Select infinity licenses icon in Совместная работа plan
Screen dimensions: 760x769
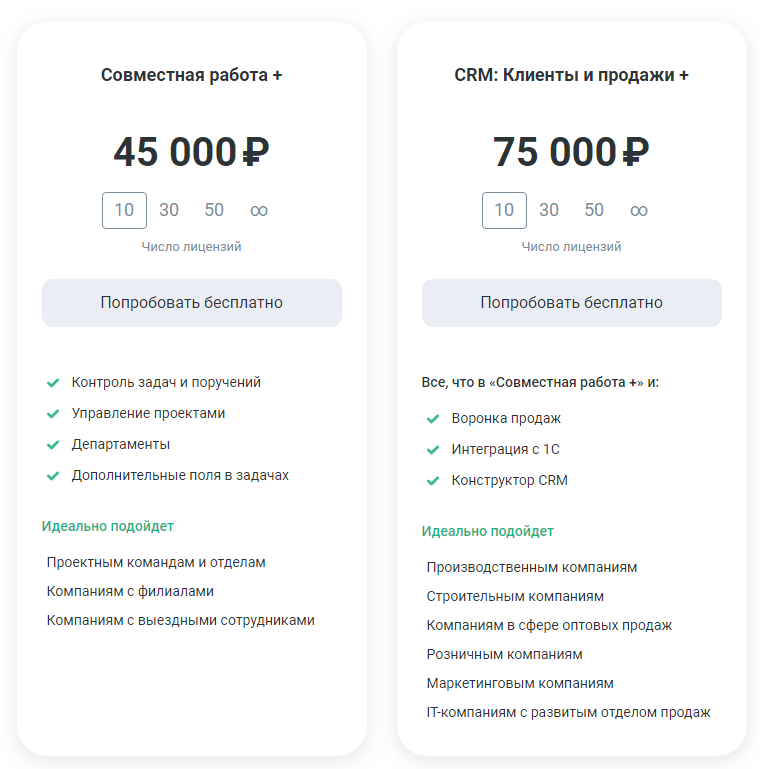pyautogui.click(x=259, y=210)
